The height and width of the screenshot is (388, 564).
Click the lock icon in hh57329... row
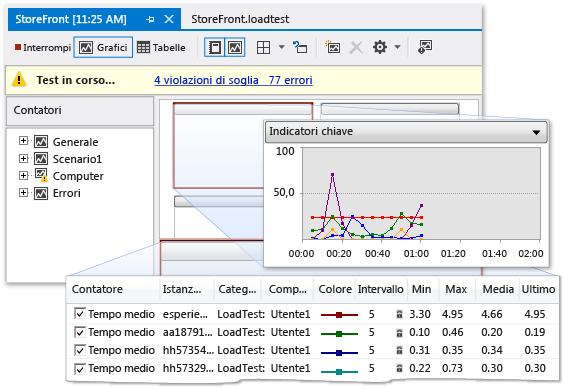[399, 368]
